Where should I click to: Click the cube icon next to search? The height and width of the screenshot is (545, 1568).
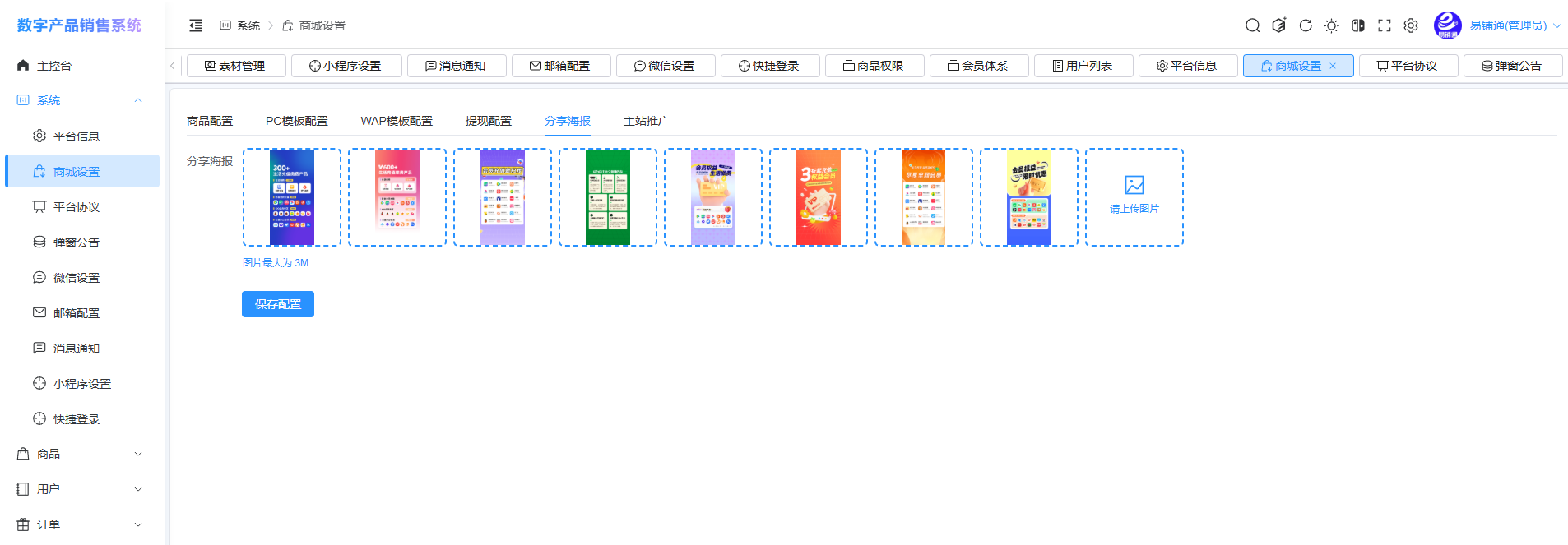click(x=1278, y=25)
